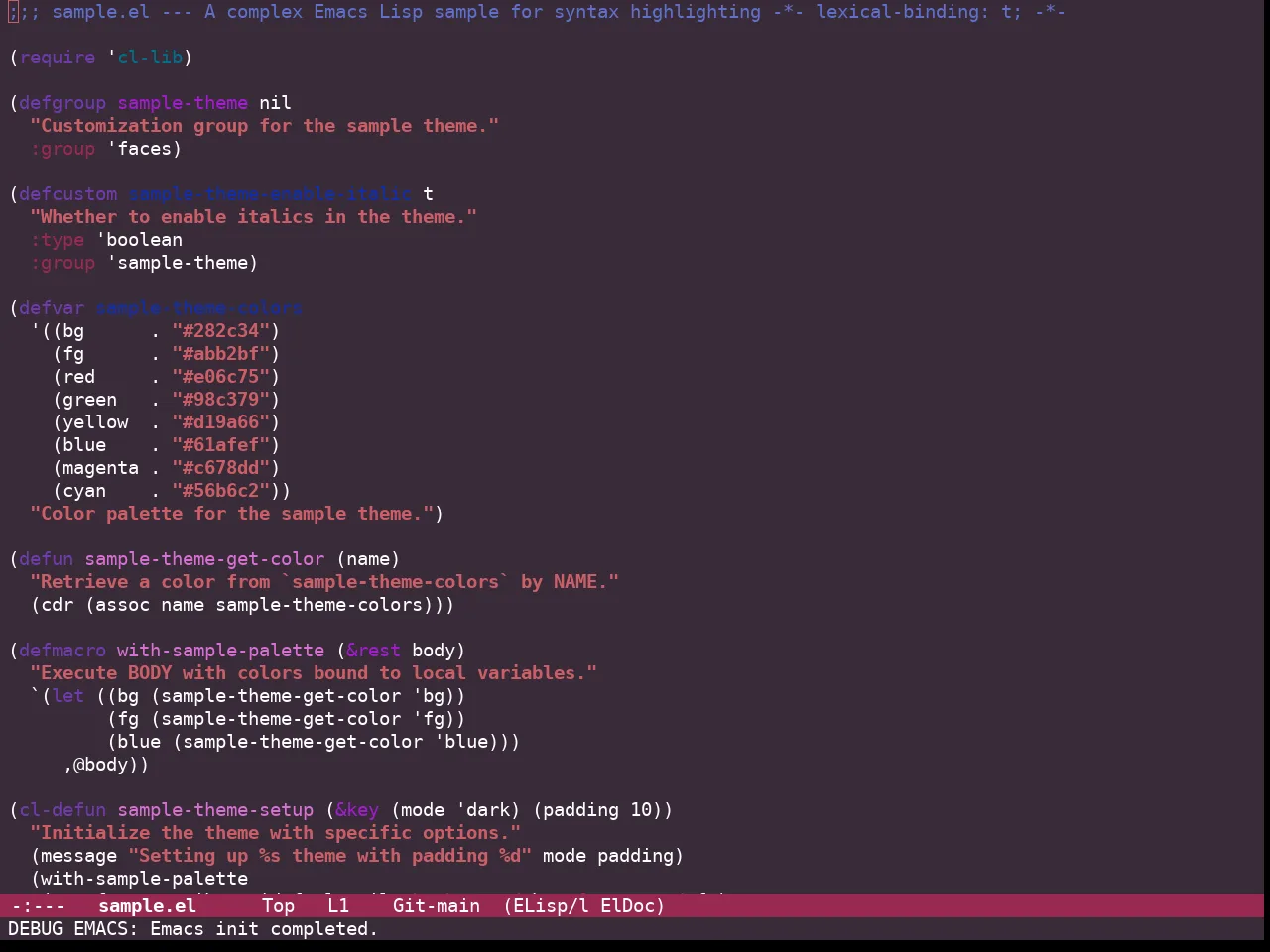
Task: Click the 'cl-lib' symbol
Action: (x=150, y=58)
